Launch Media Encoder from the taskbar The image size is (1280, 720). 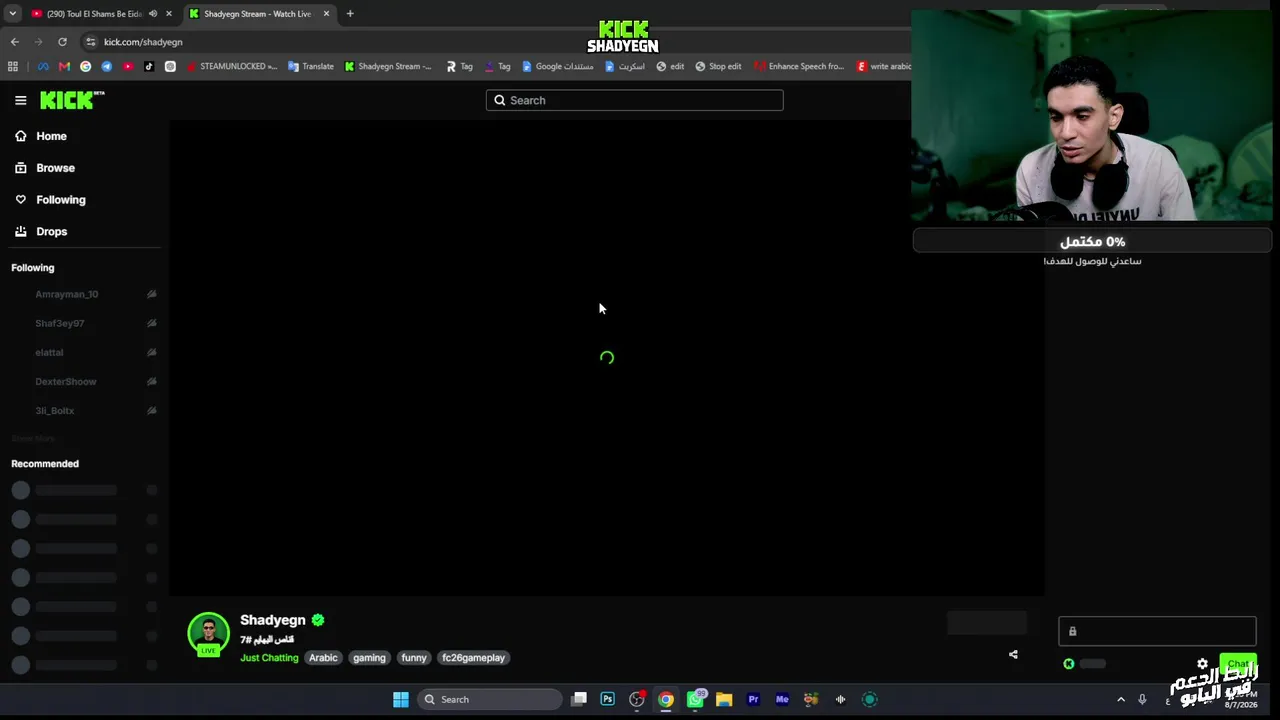tap(782, 700)
